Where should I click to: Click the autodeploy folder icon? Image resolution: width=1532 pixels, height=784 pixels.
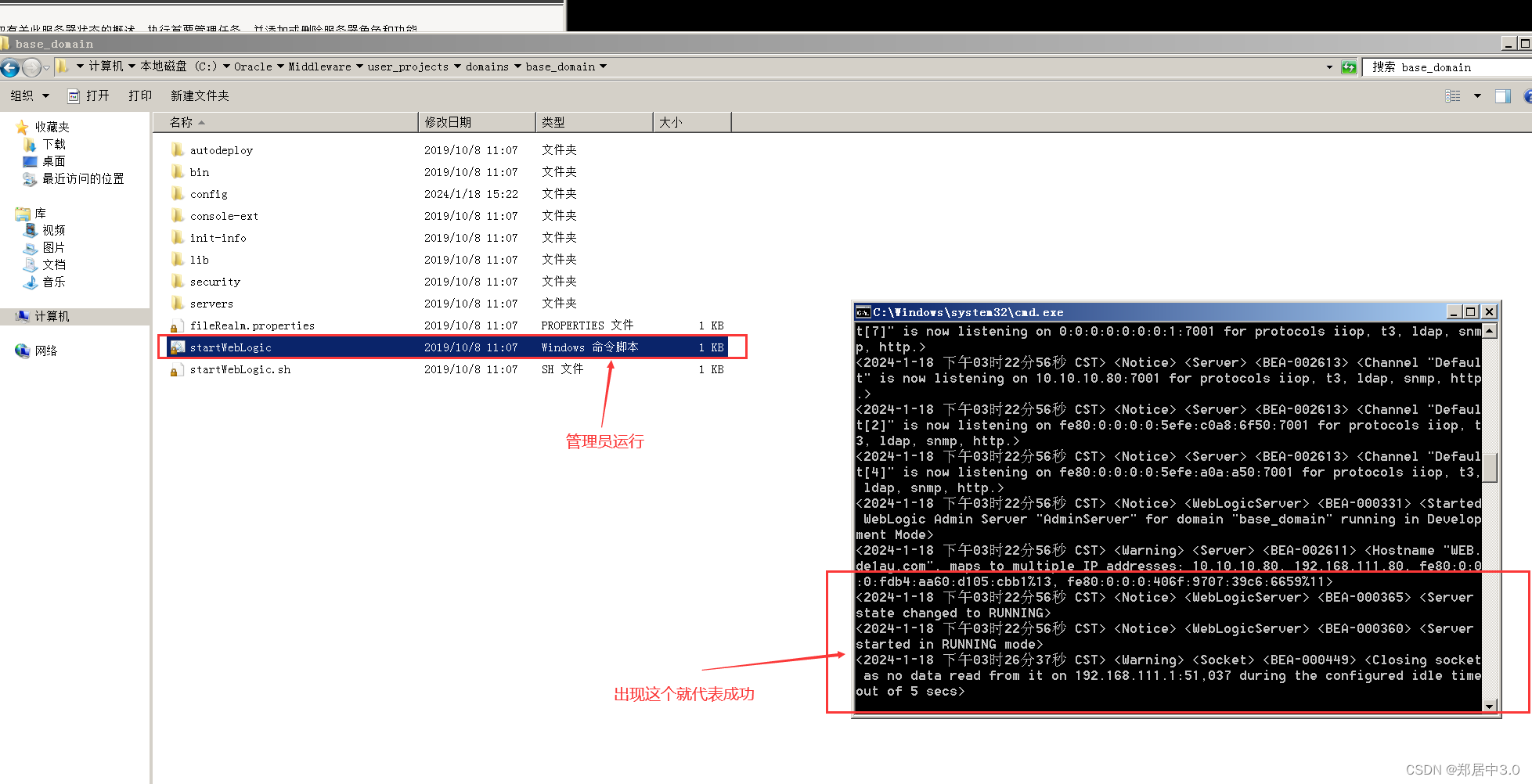click(178, 149)
